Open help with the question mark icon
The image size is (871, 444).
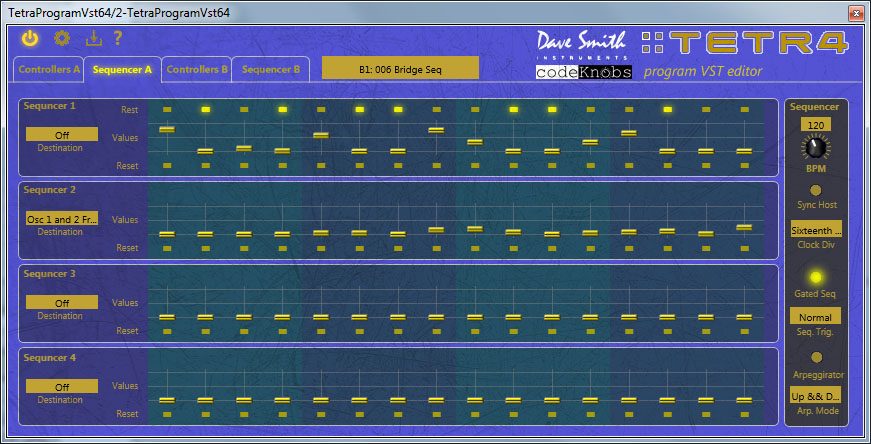coord(117,38)
